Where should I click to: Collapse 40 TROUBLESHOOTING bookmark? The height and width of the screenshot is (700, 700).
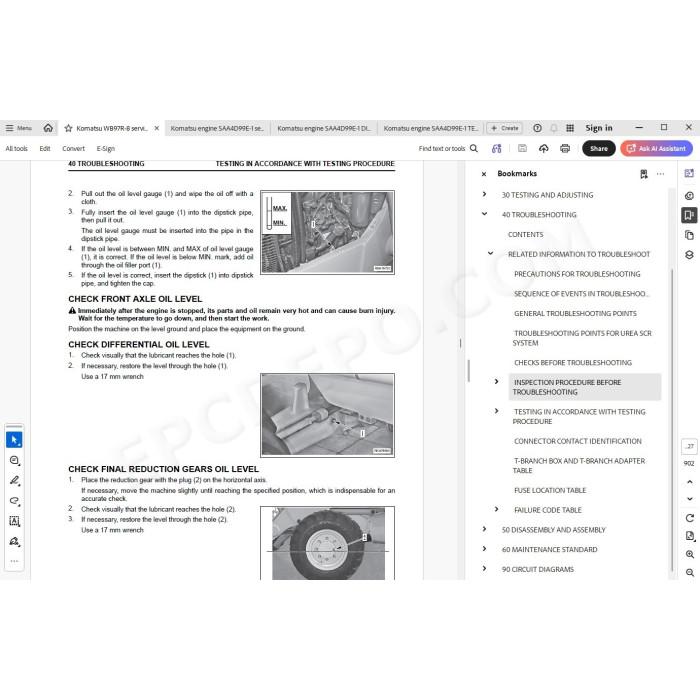484,214
